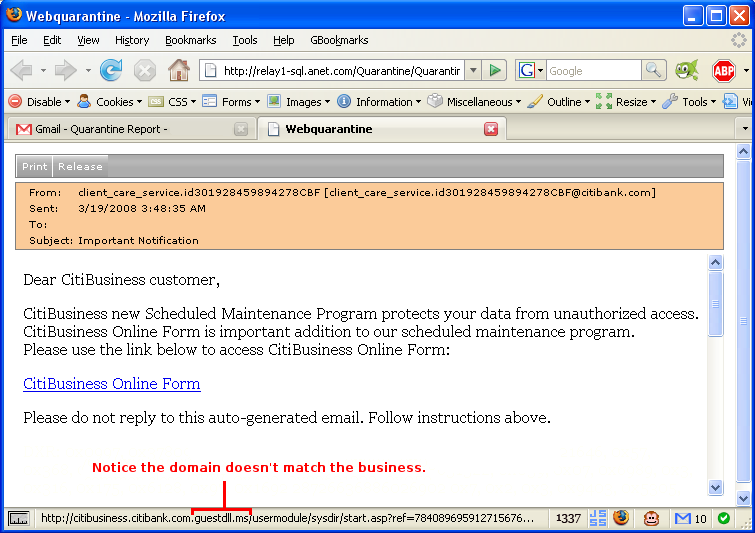Click the email pane scroll down arrow

click(x=716, y=487)
